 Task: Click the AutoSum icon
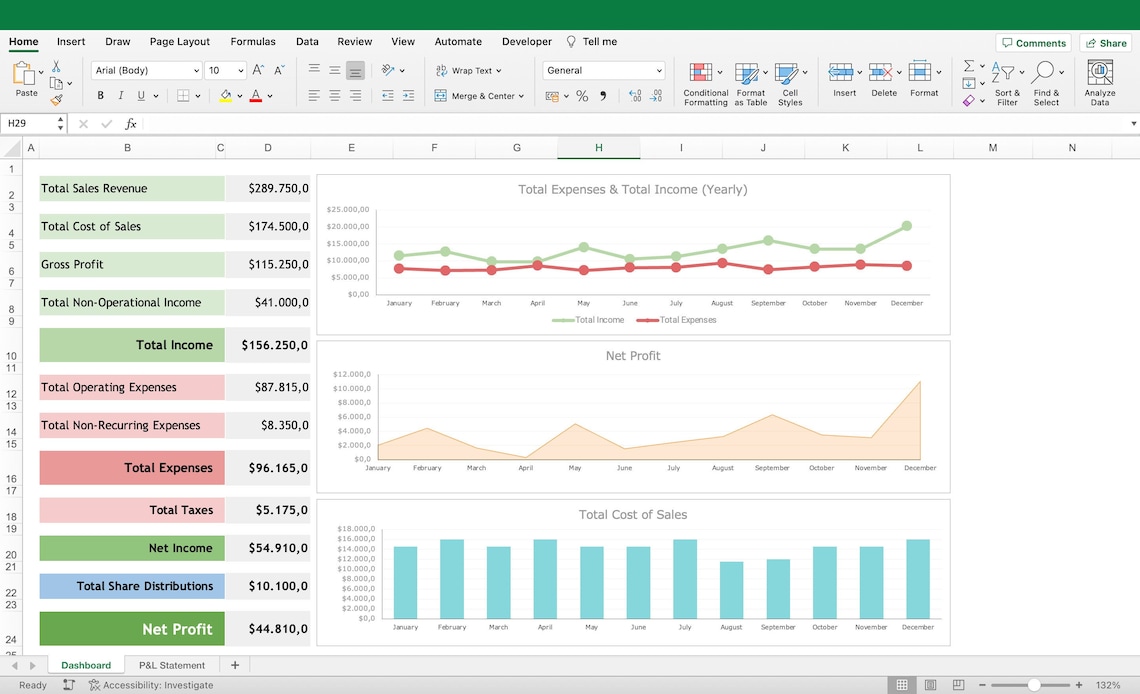point(967,67)
